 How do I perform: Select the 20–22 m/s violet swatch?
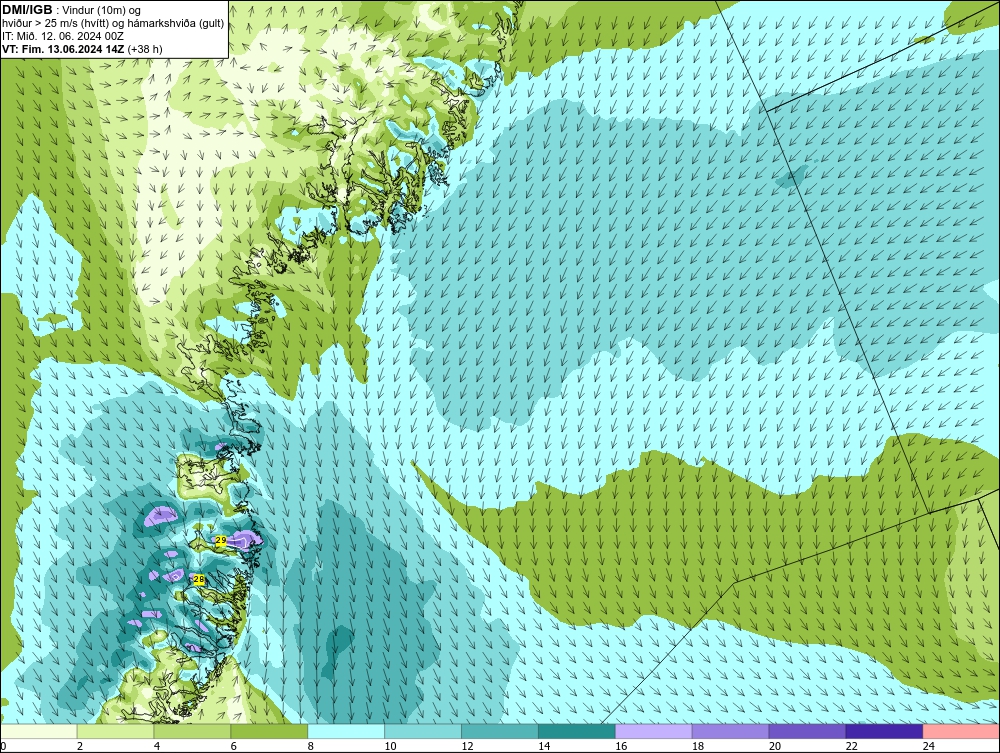(807, 731)
